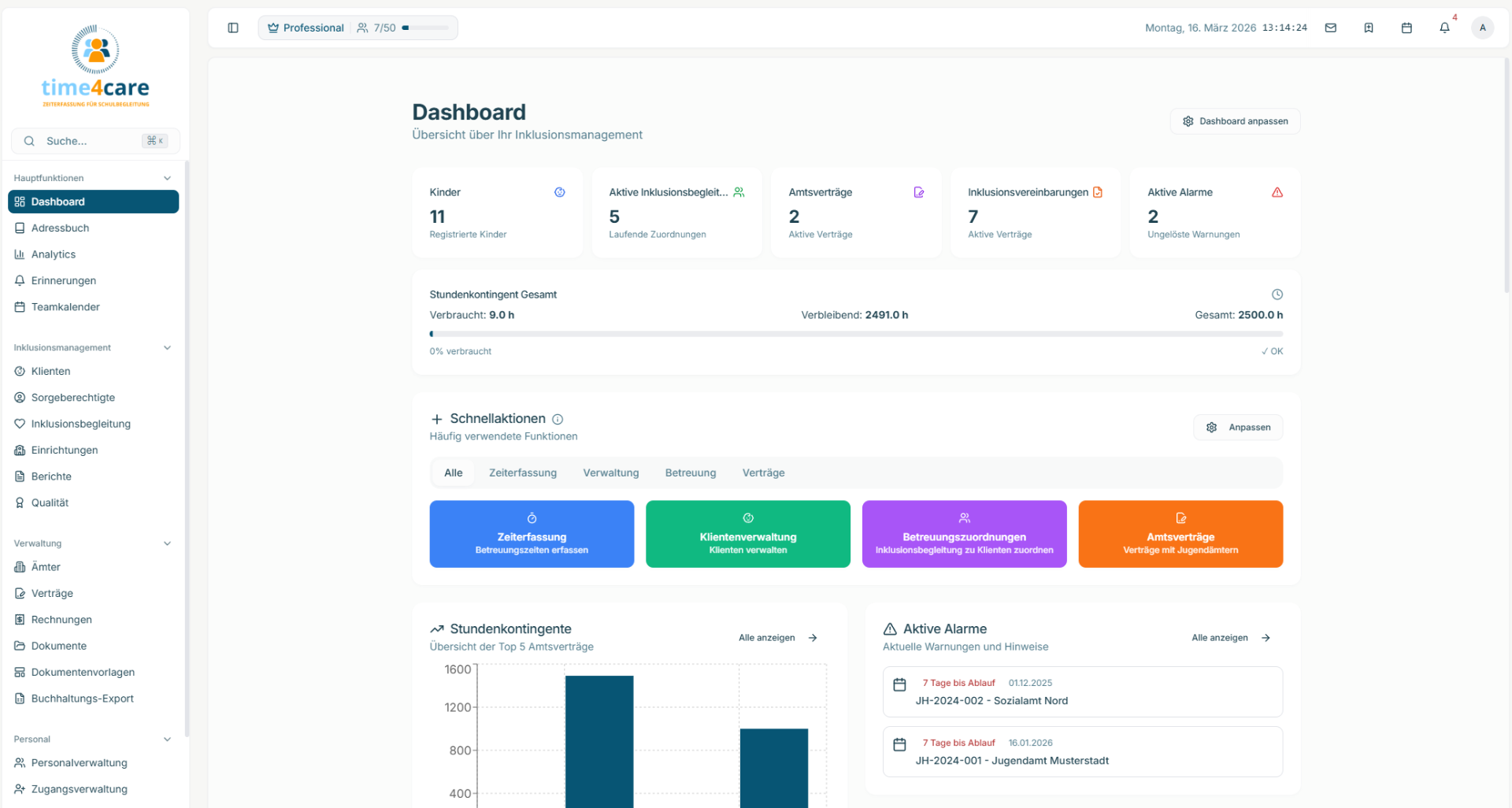Open Adressbuch in the sidebar

[93, 228]
